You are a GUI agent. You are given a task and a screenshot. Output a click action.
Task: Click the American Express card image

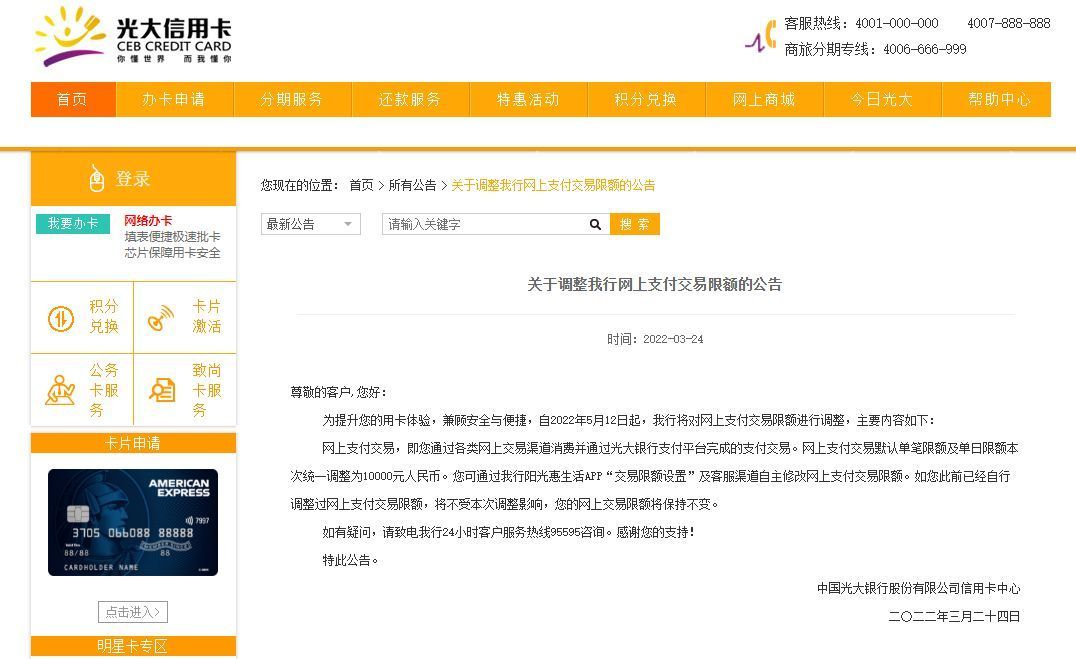(x=133, y=523)
